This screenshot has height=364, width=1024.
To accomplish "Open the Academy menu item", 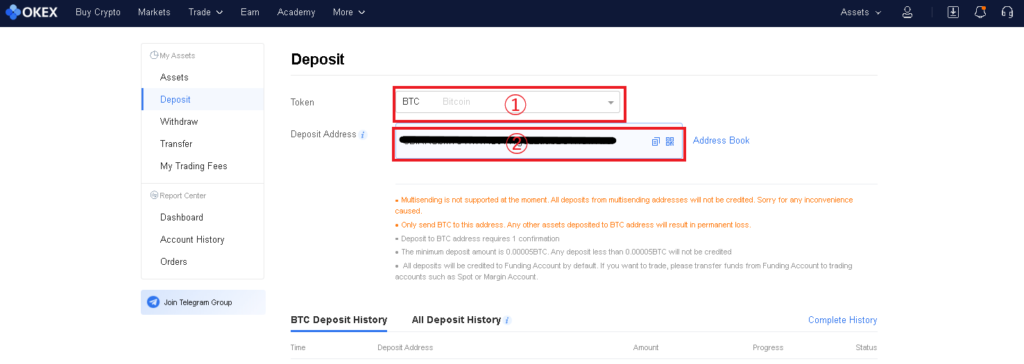I will (296, 12).
